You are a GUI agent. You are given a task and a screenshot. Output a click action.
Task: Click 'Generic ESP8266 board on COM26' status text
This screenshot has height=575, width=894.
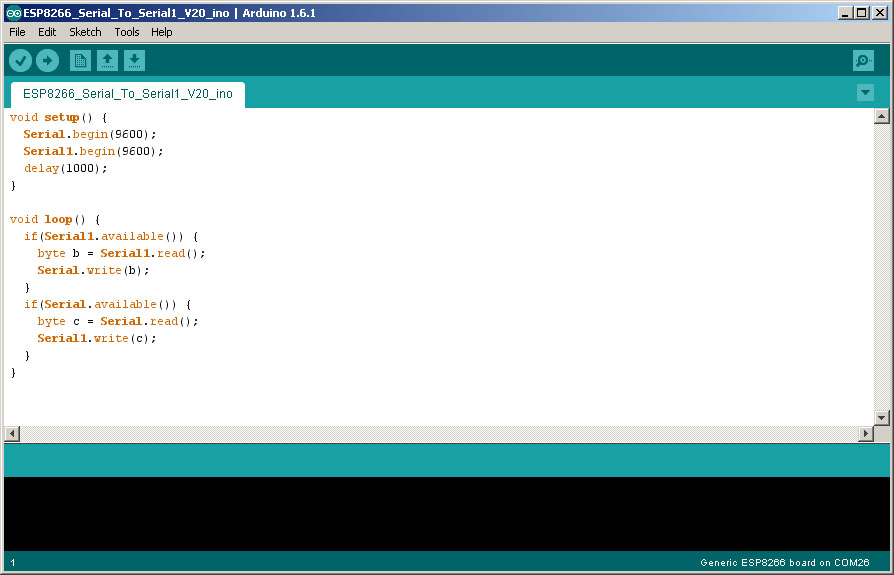click(785, 562)
